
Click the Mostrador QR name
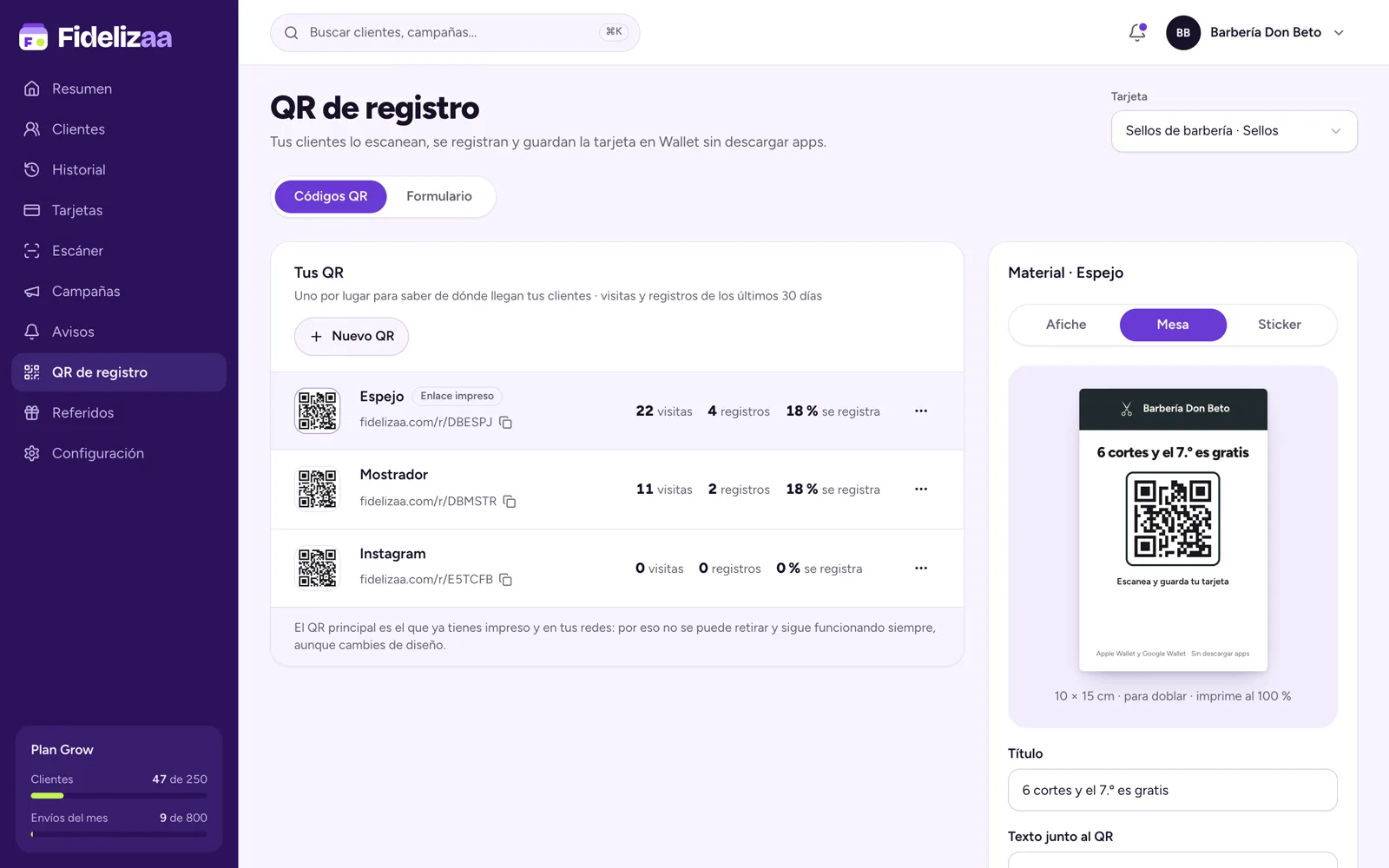click(x=394, y=475)
